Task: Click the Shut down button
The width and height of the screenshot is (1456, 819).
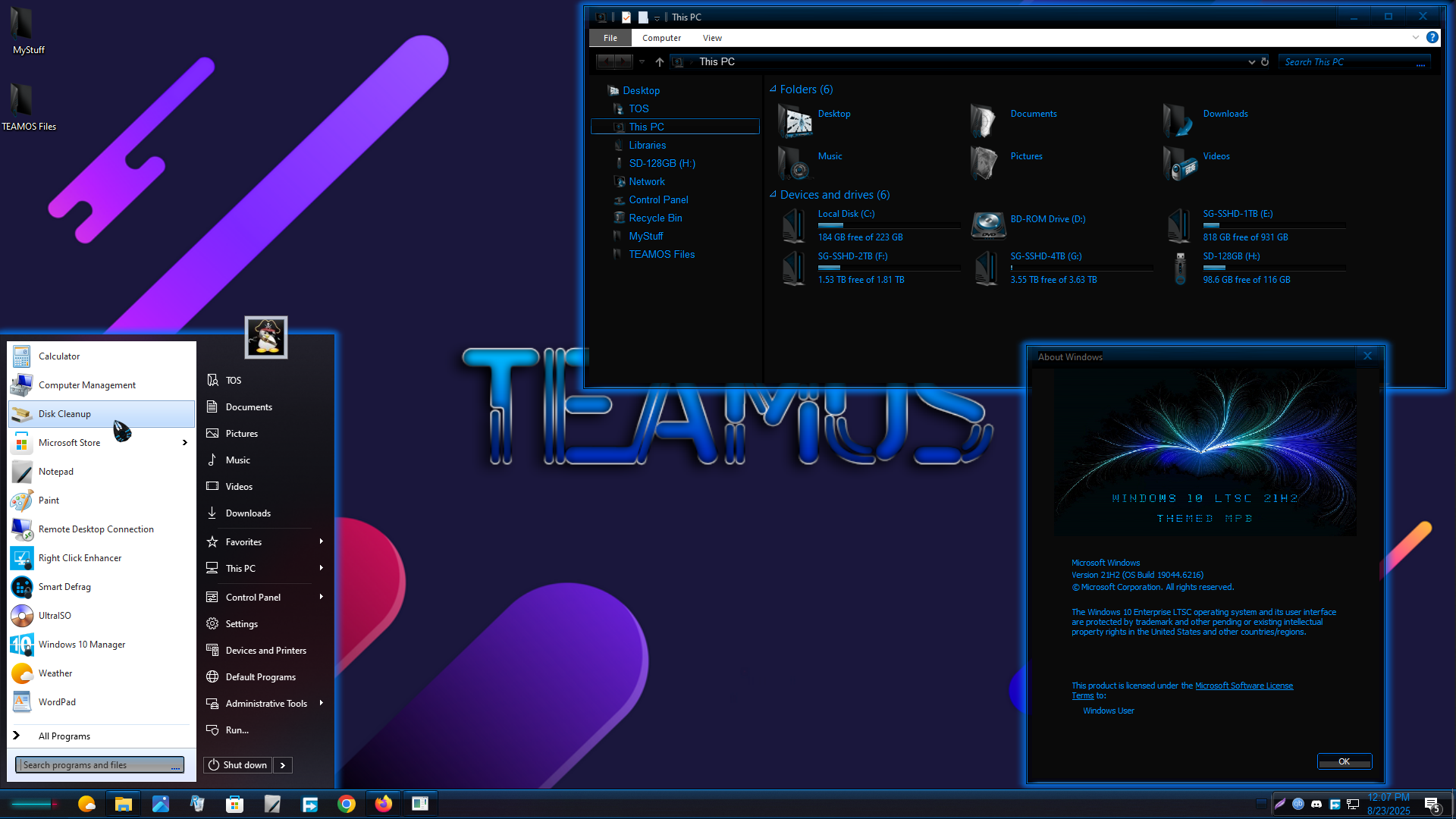Action: tap(238, 765)
